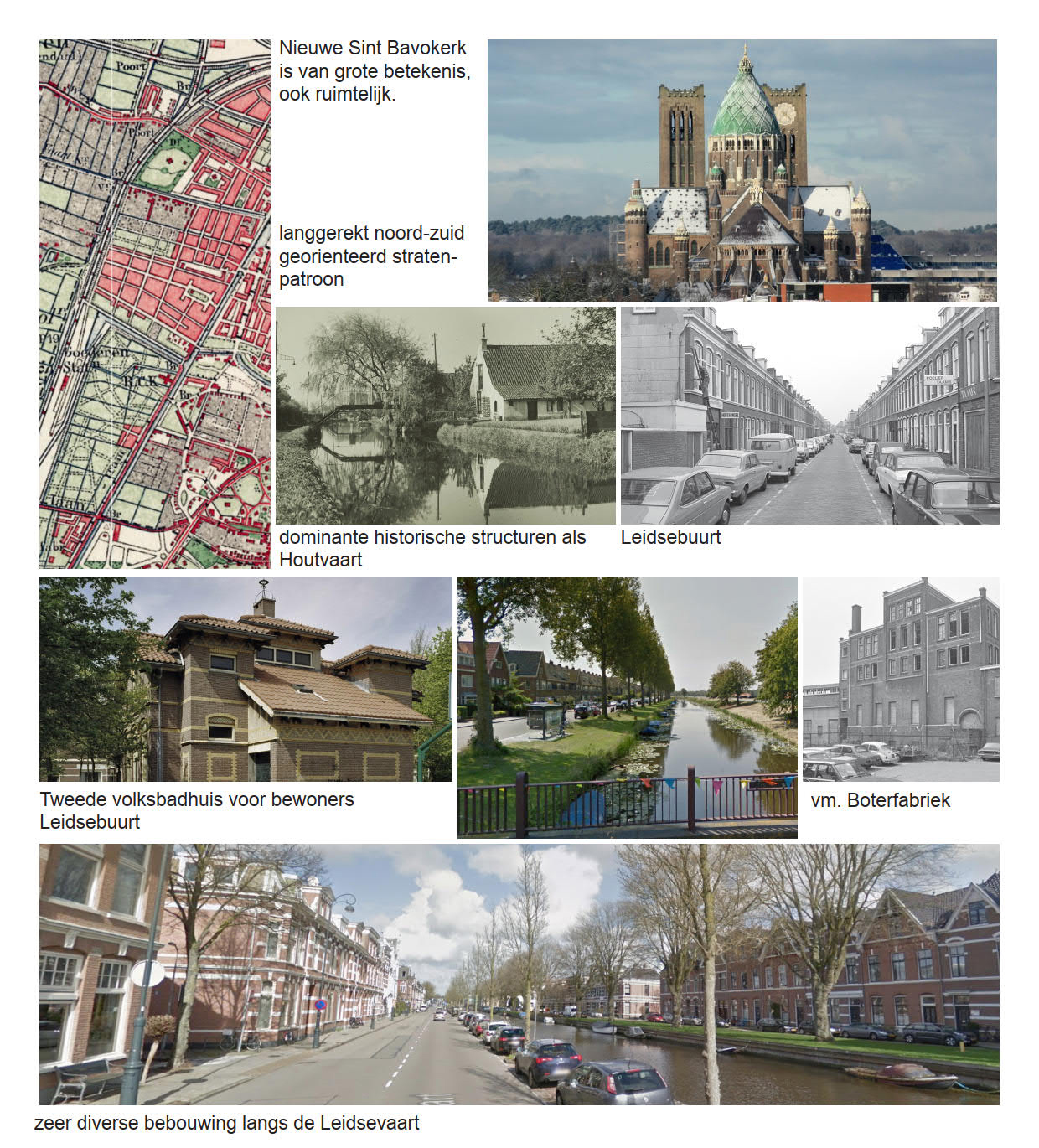Open the wide Leidsevaart street panorama
The width and height of the screenshot is (1039, 1148).
coord(519,974)
